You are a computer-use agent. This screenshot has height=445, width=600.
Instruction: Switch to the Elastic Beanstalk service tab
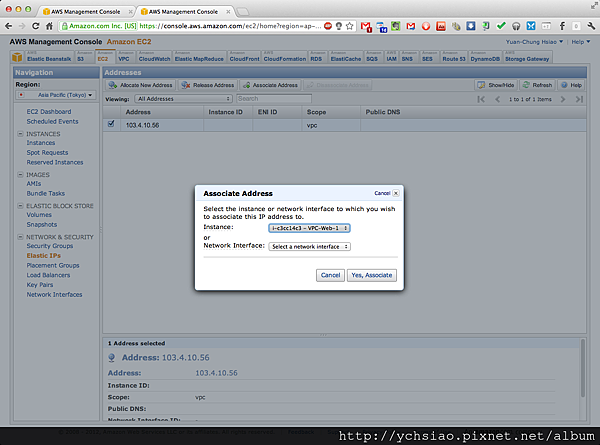49,57
